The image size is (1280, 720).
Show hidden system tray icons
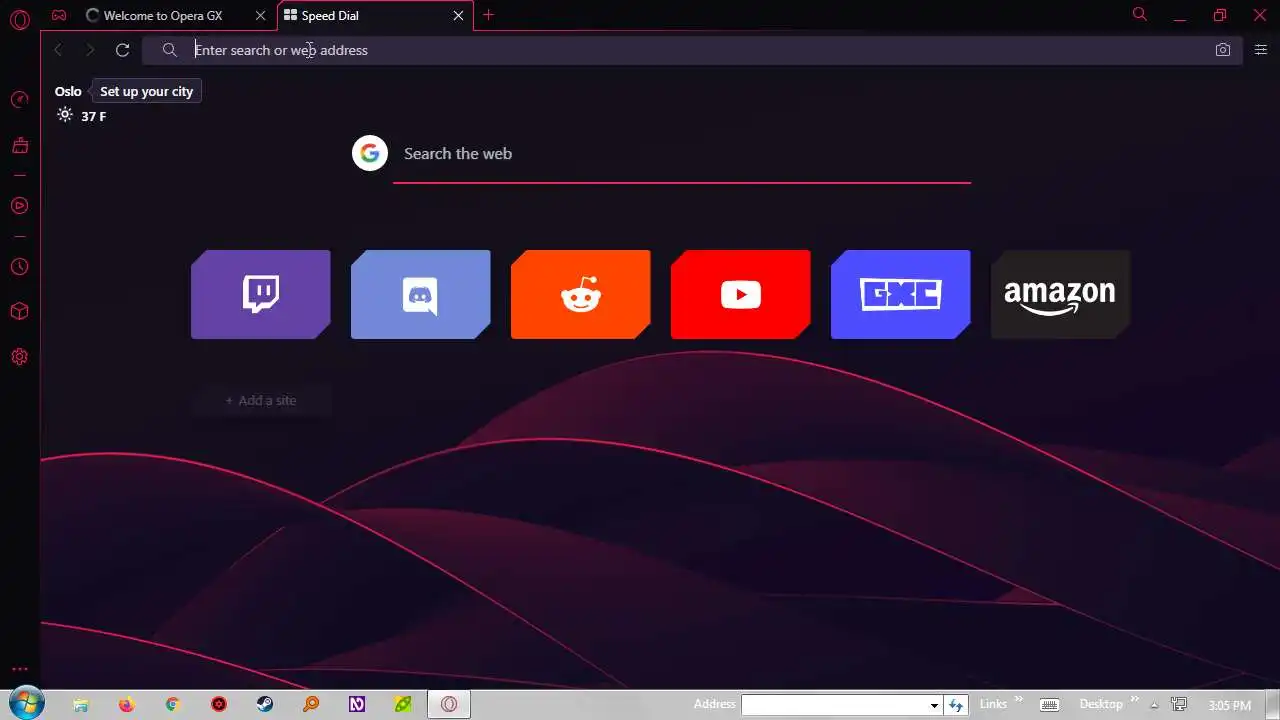tap(1154, 705)
